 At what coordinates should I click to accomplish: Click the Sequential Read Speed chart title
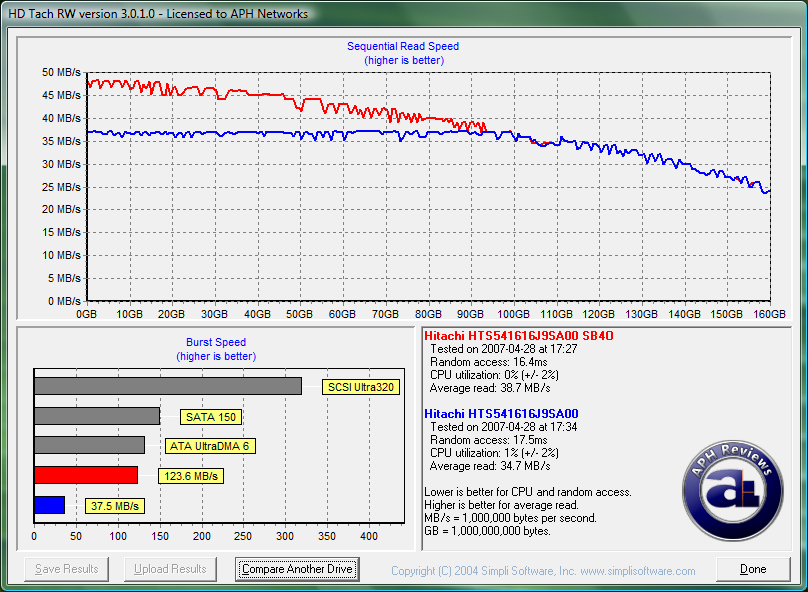(x=403, y=46)
